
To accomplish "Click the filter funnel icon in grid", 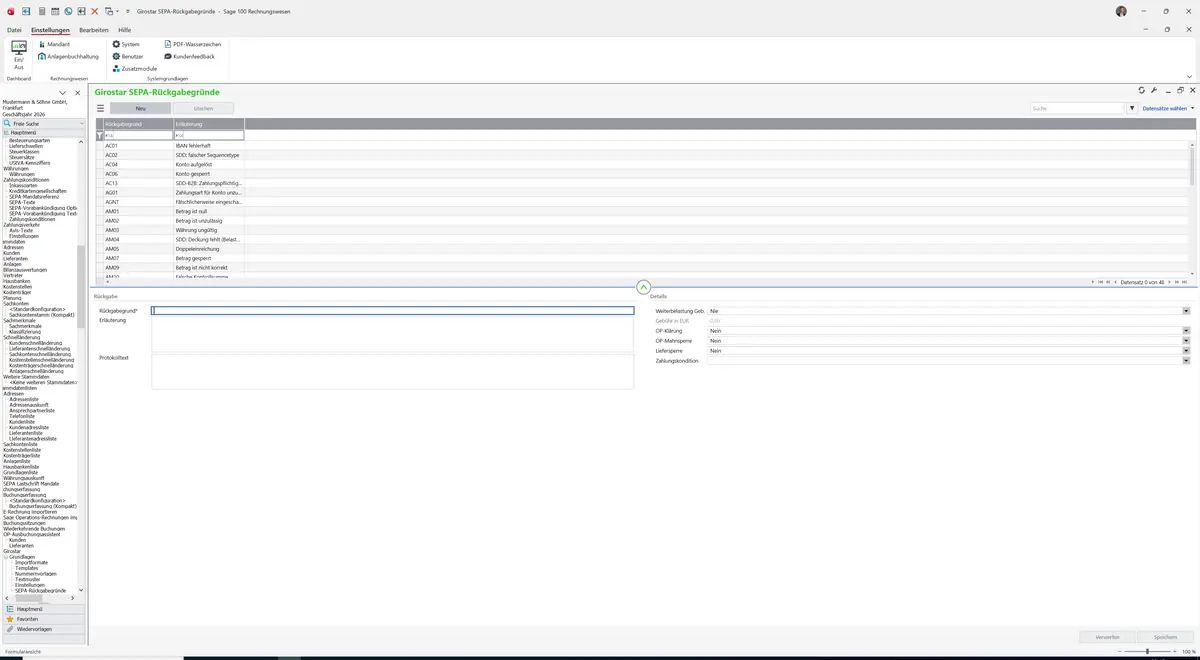I will point(99,134).
